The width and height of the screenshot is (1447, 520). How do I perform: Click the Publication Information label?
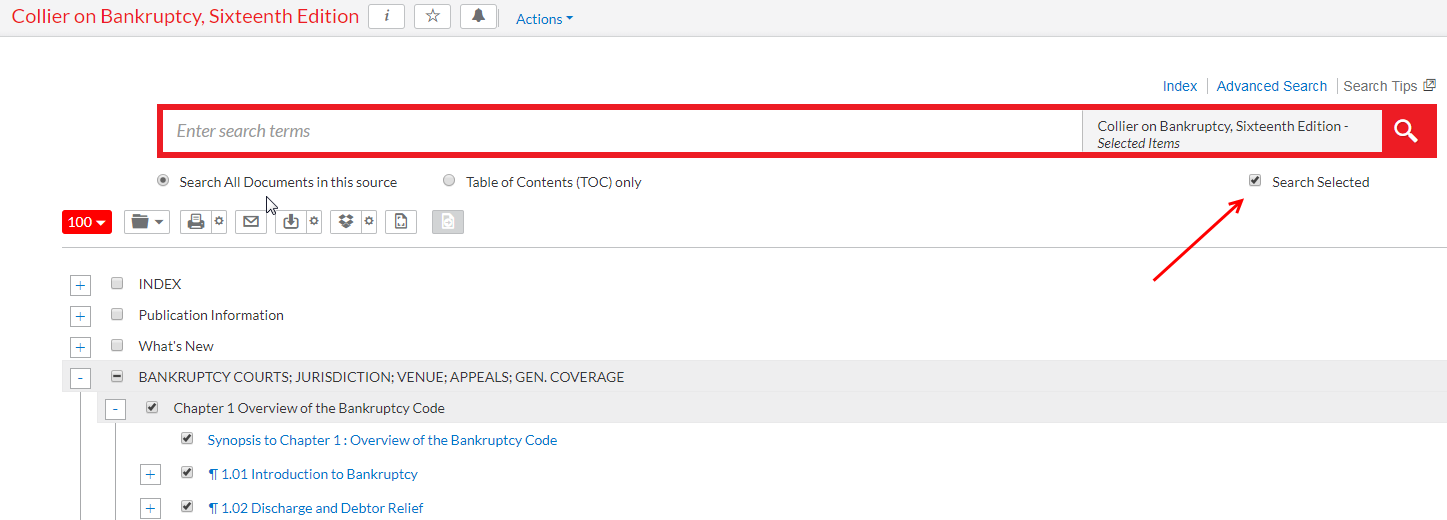coord(211,315)
